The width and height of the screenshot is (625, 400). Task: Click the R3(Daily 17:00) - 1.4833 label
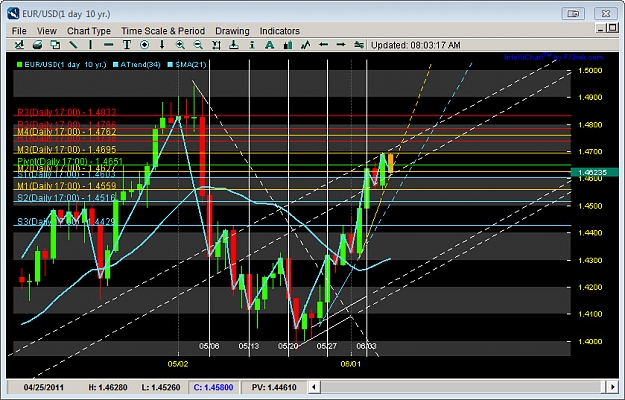click(x=67, y=112)
